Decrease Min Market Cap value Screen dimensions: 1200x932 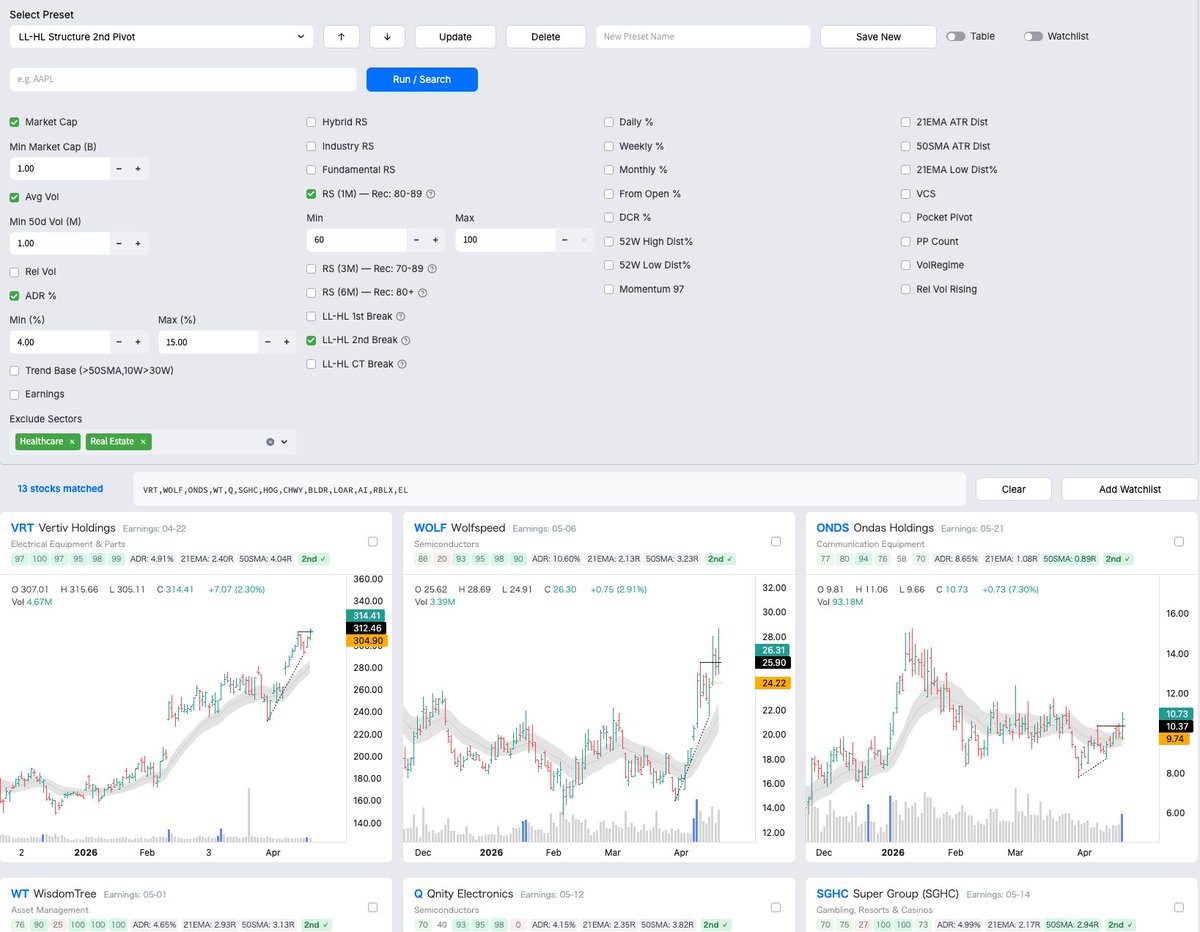click(x=119, y=169)
